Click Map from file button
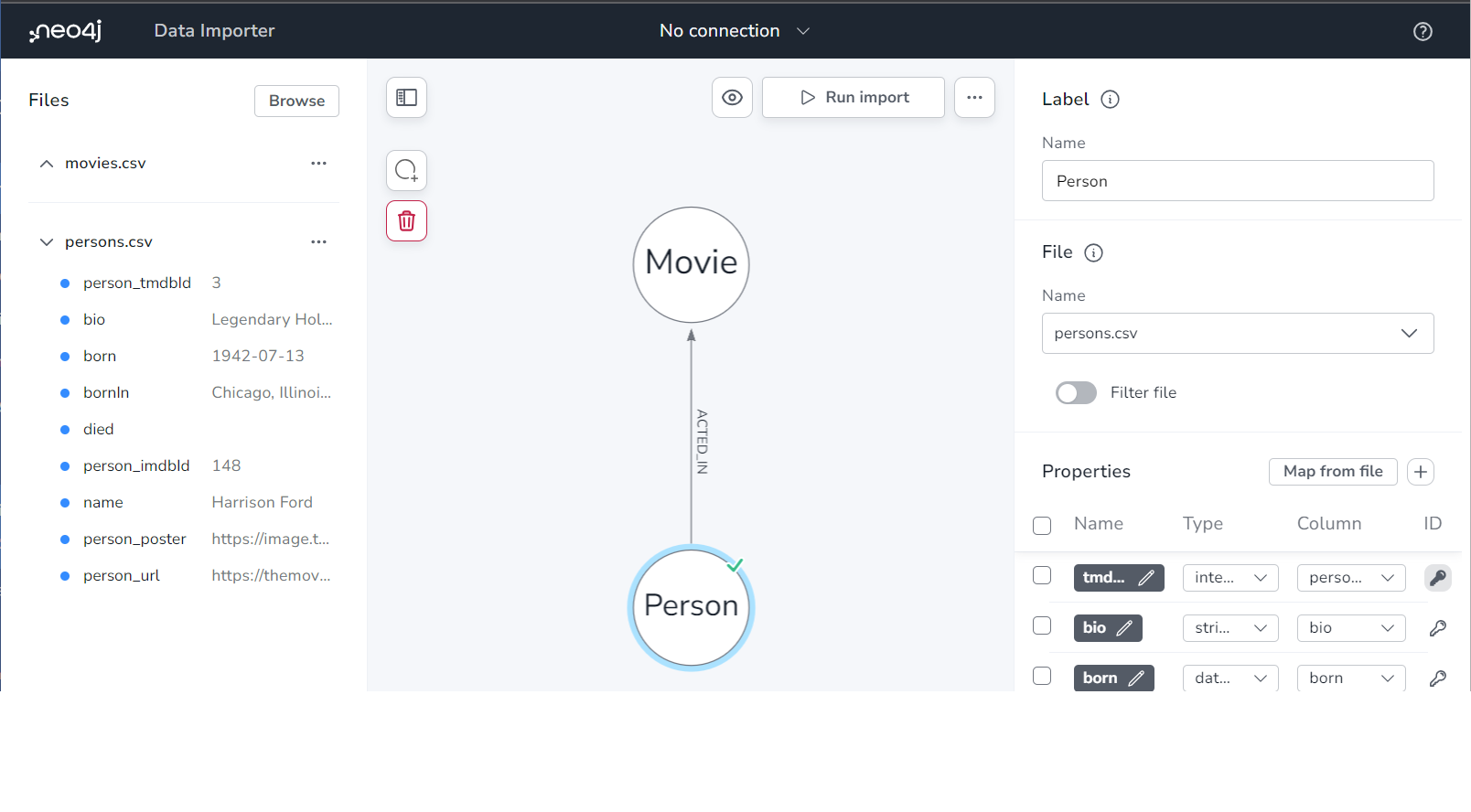 pyautogui.click(x=1333, y=471)
